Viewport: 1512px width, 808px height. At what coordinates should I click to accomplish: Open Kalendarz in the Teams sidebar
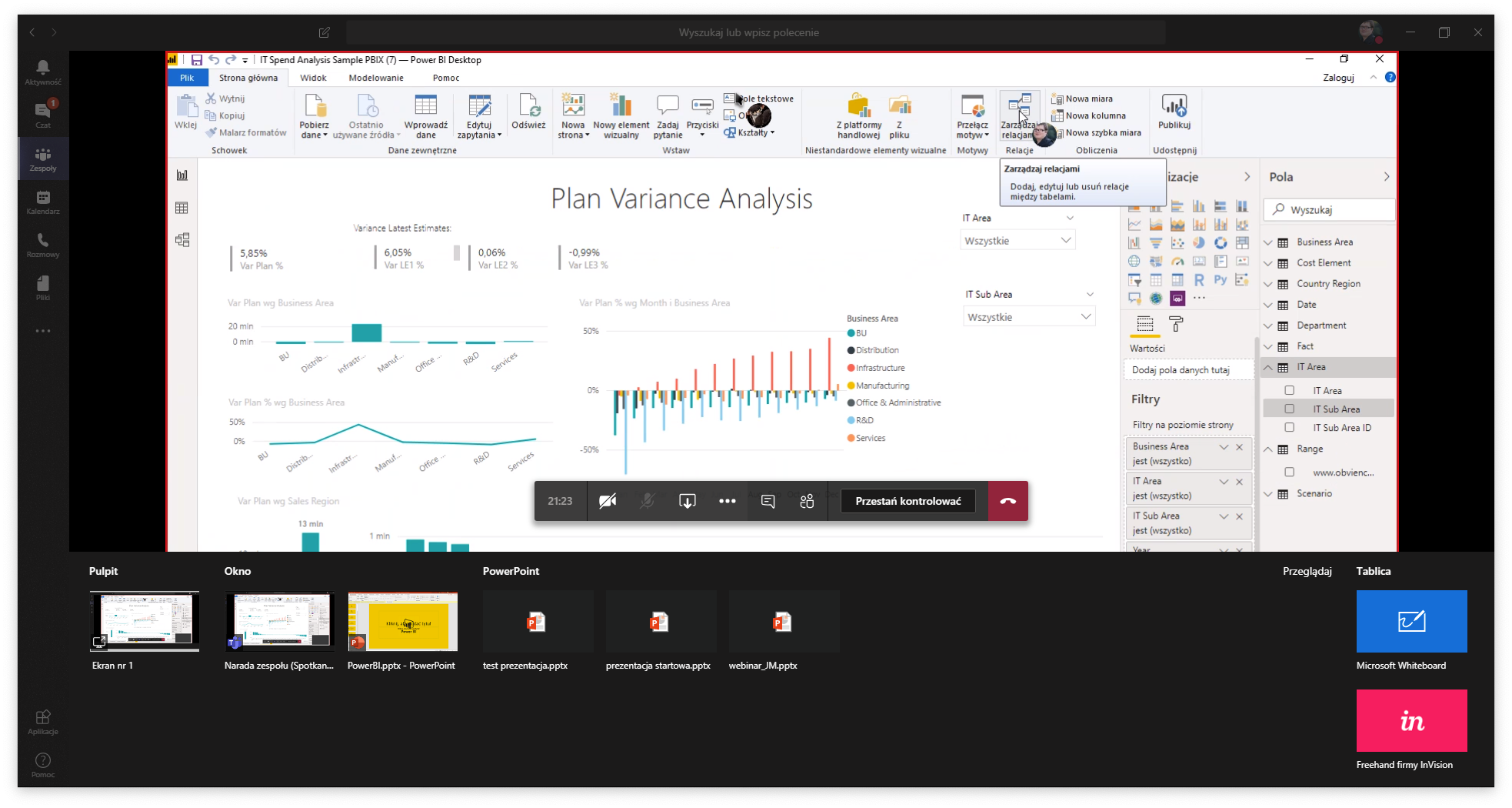click(x=43, y=202)
